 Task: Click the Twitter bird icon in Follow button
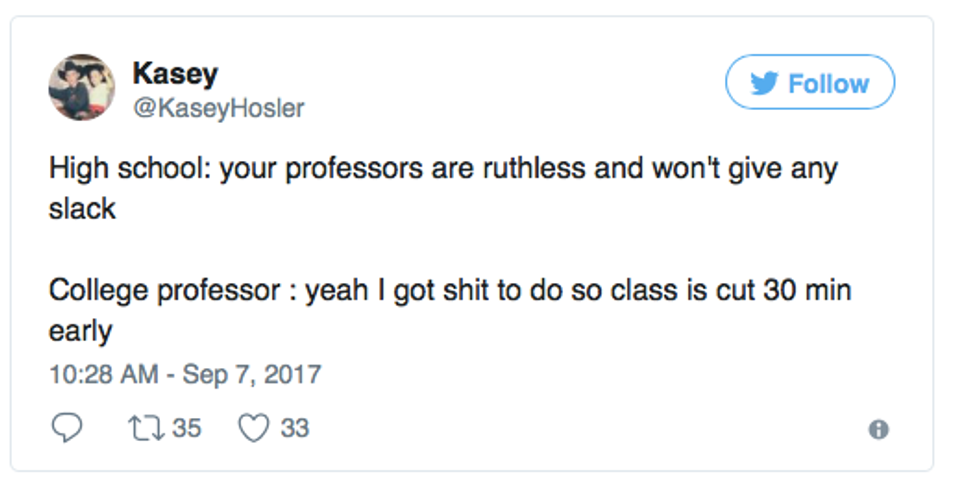[x=764, y=83]
